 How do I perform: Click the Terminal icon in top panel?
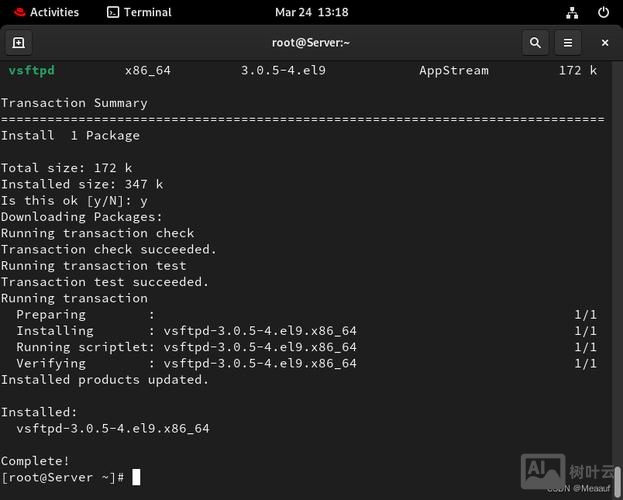point(113,12)
